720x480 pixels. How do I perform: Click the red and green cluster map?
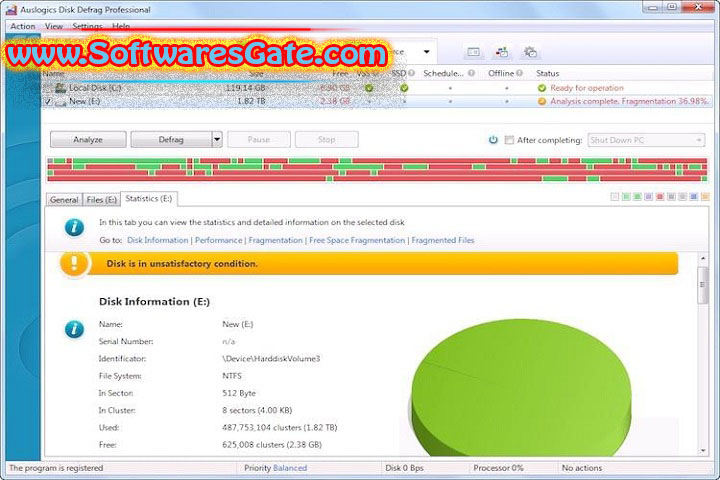(377, 169)
